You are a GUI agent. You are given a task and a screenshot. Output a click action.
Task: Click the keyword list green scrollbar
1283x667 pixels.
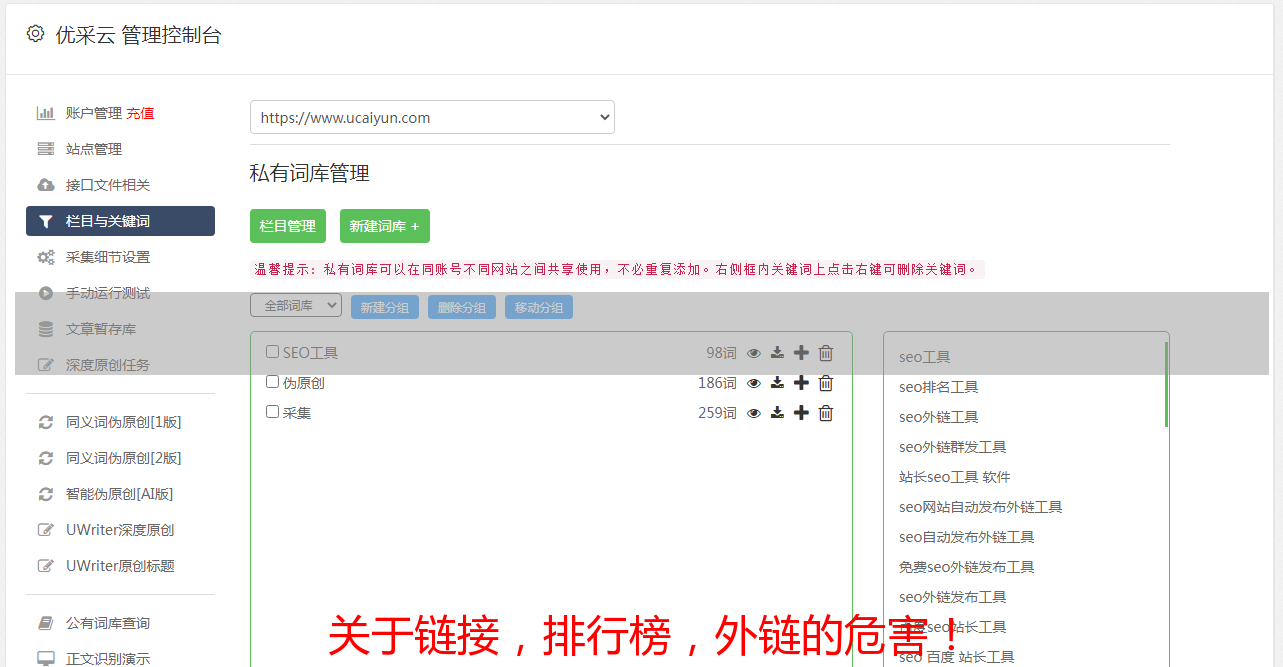[1166, 384]
